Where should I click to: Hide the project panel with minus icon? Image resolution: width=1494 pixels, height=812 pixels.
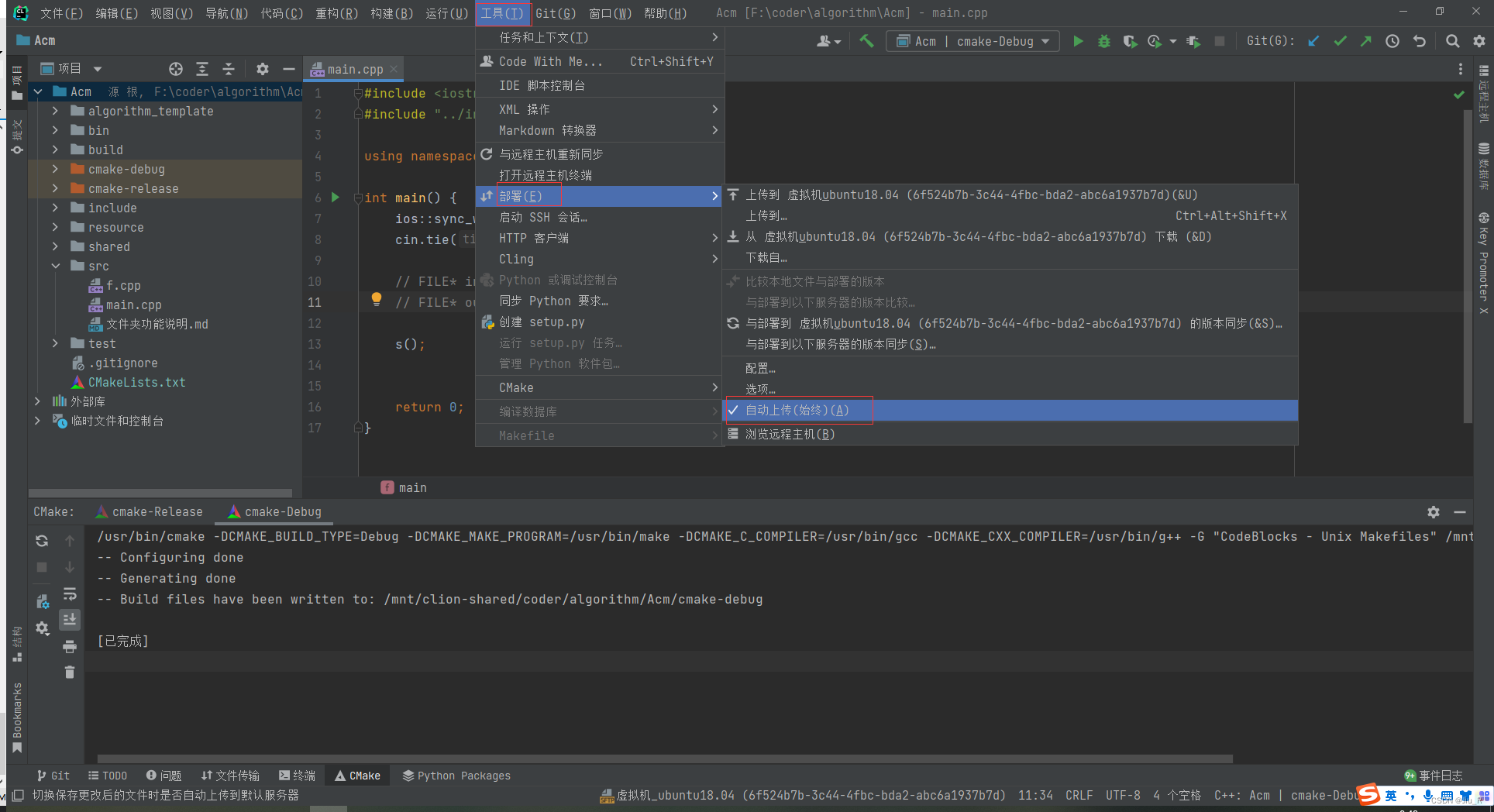click(x=289, y=69)
